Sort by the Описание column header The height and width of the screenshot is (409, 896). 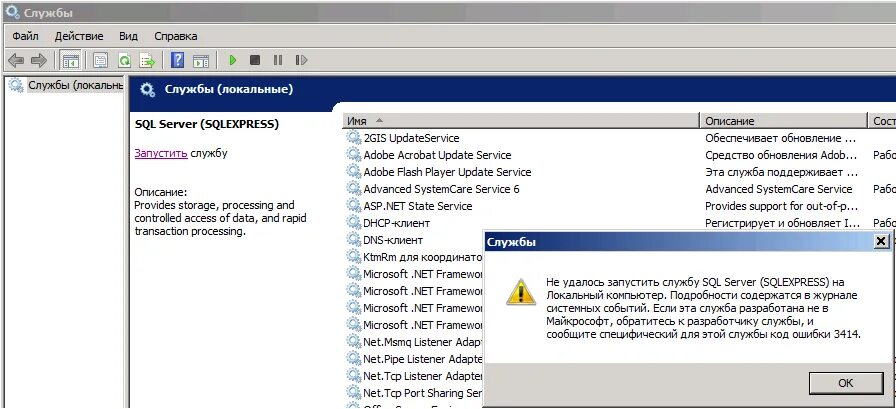click(x=783, y=121)
